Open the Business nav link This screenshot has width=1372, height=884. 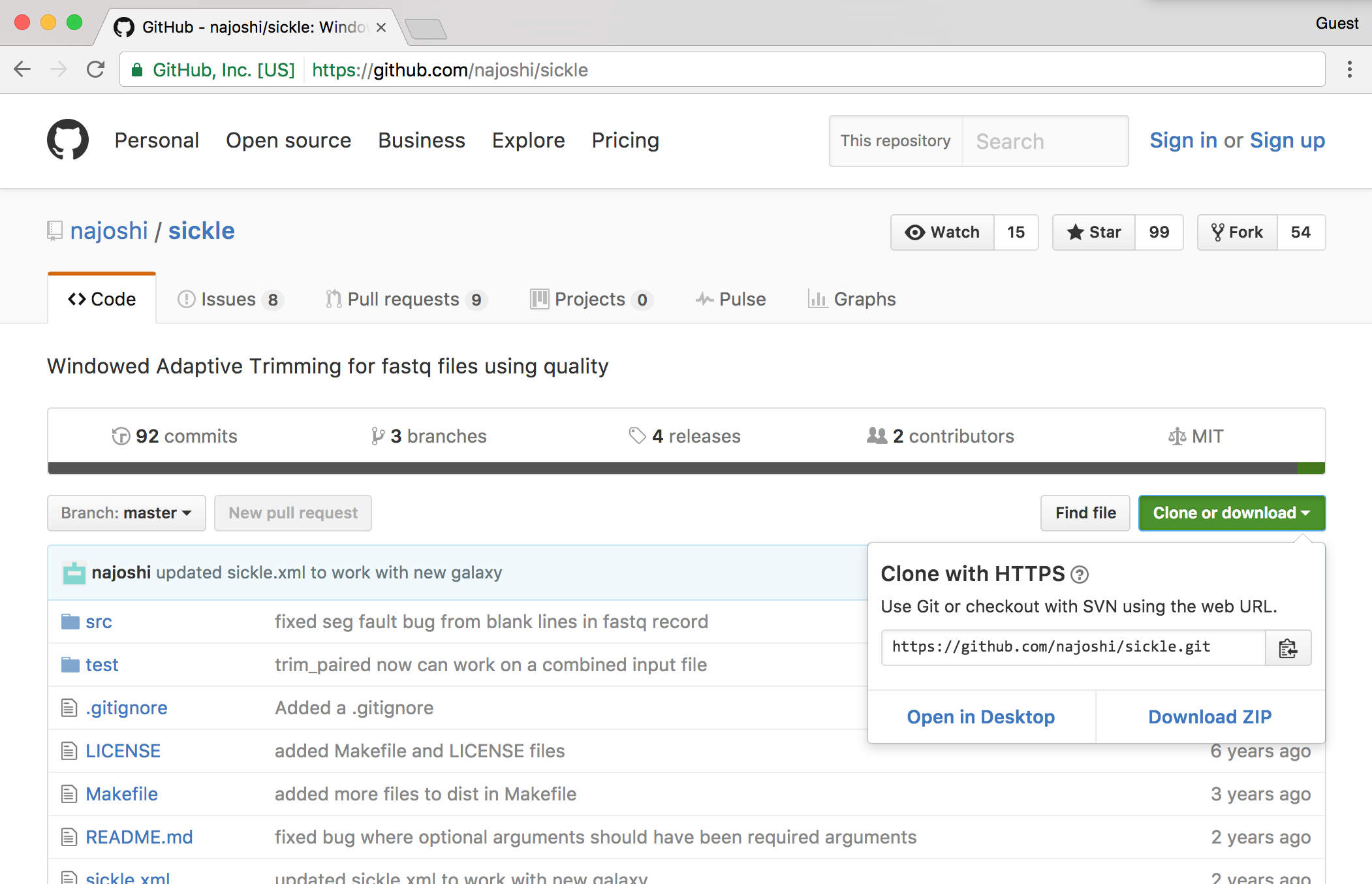click(x=422, y=140)
